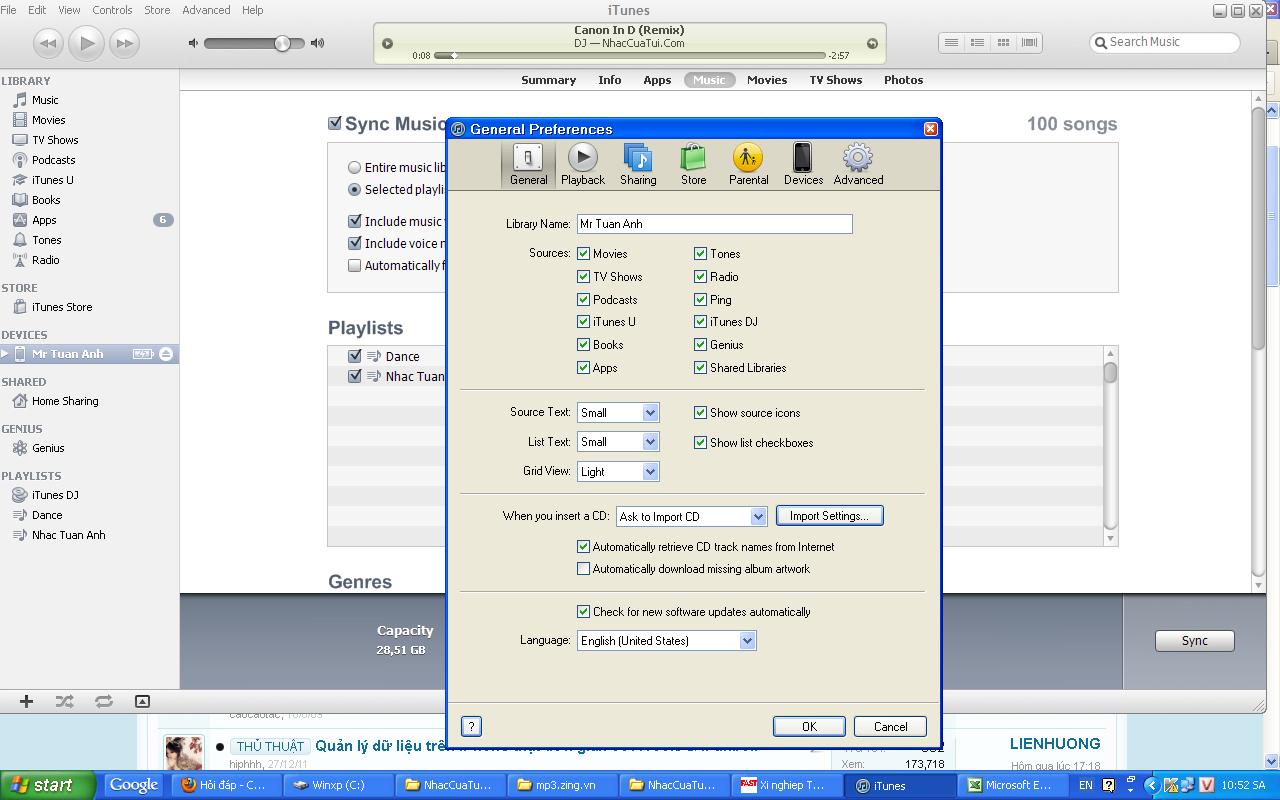
Task: Select Radio in the sidebar
Action: pyautogui.click(x=45, y=260)
